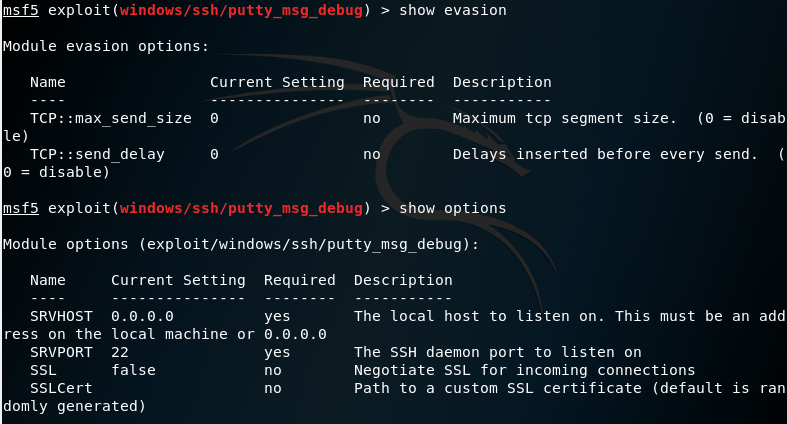The height and width of the screenshot is (424, 787).
Task: Click 'Maximum tcp segment size.' description
Action: [x=565, y=119]
